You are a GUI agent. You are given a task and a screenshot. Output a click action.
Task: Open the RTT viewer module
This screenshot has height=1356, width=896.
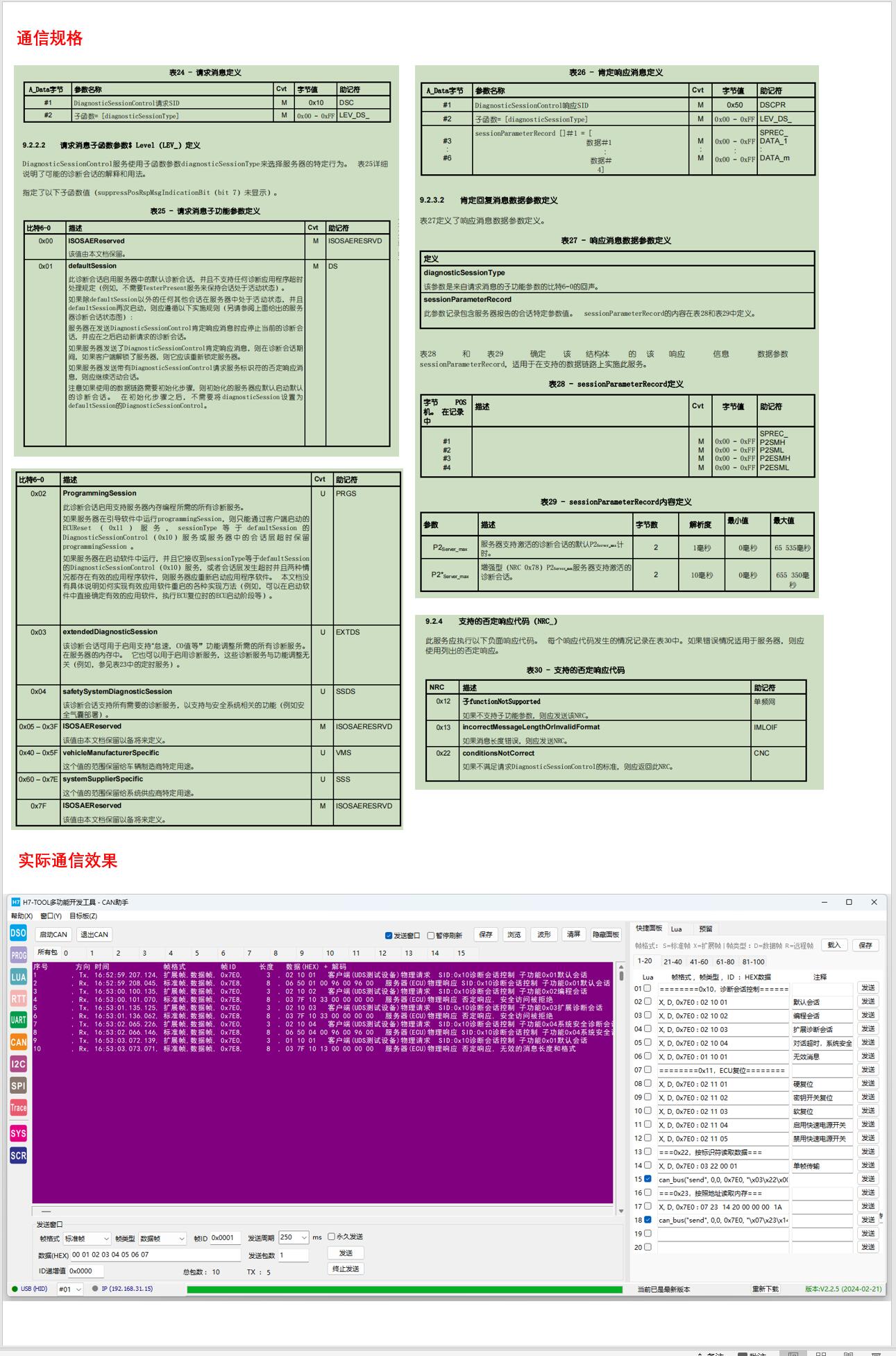click(18, 999)
